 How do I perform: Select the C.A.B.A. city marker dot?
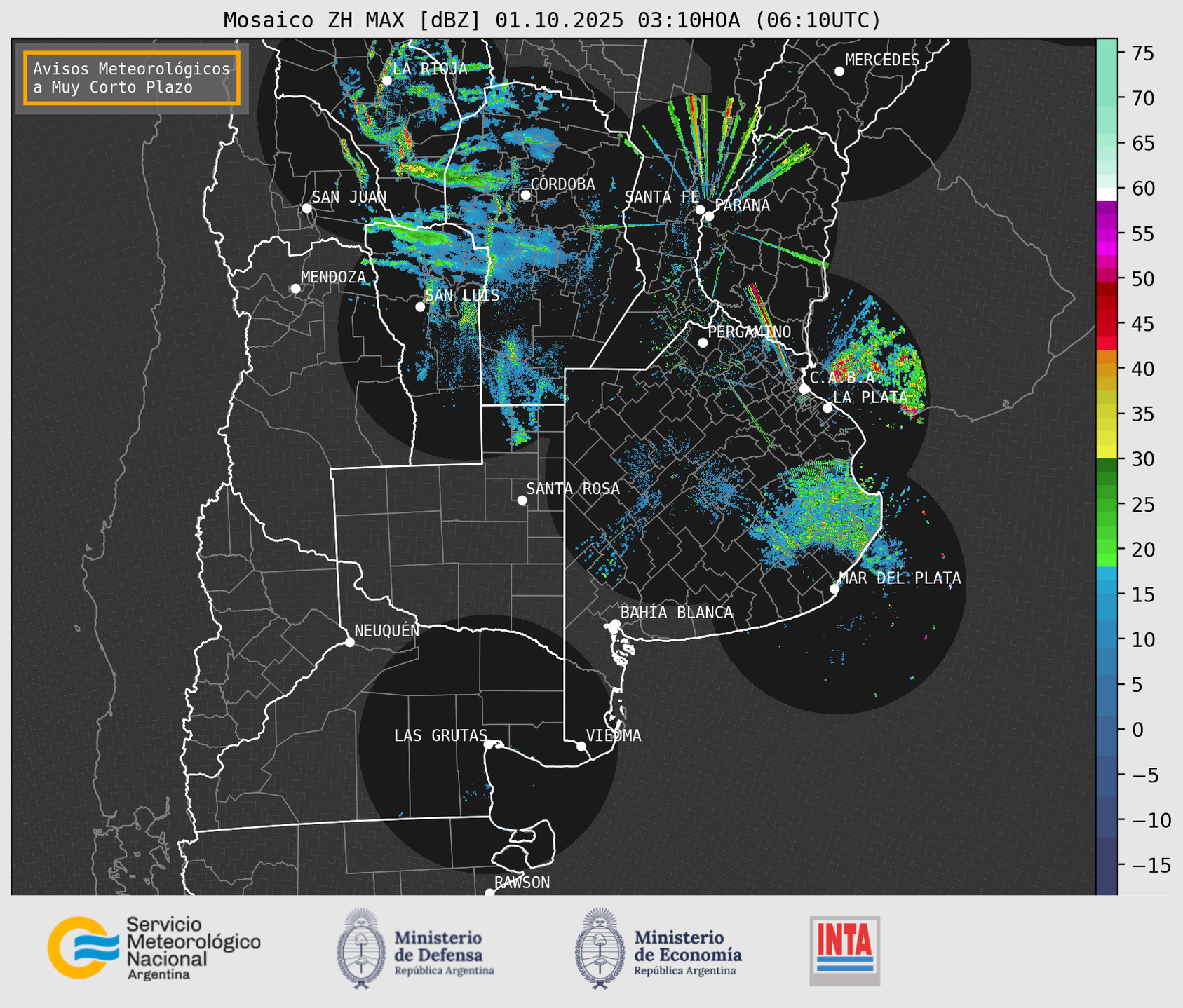pyautogui.click(x=804, y=389)
